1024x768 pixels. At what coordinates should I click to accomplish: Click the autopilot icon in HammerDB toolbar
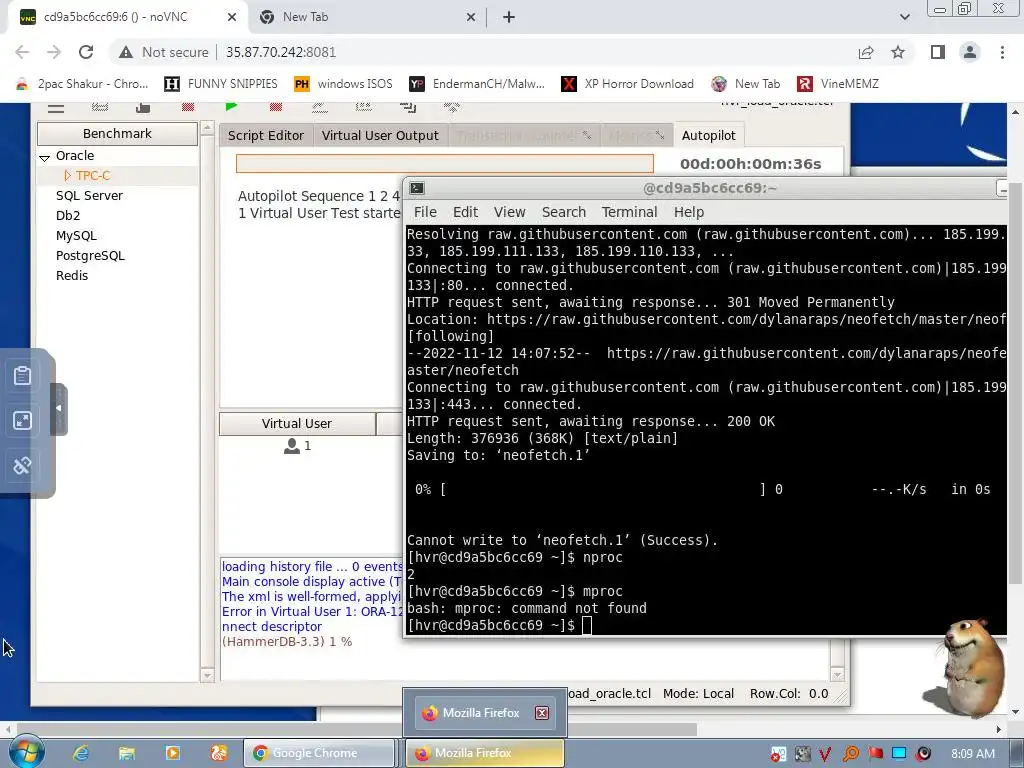408,108
